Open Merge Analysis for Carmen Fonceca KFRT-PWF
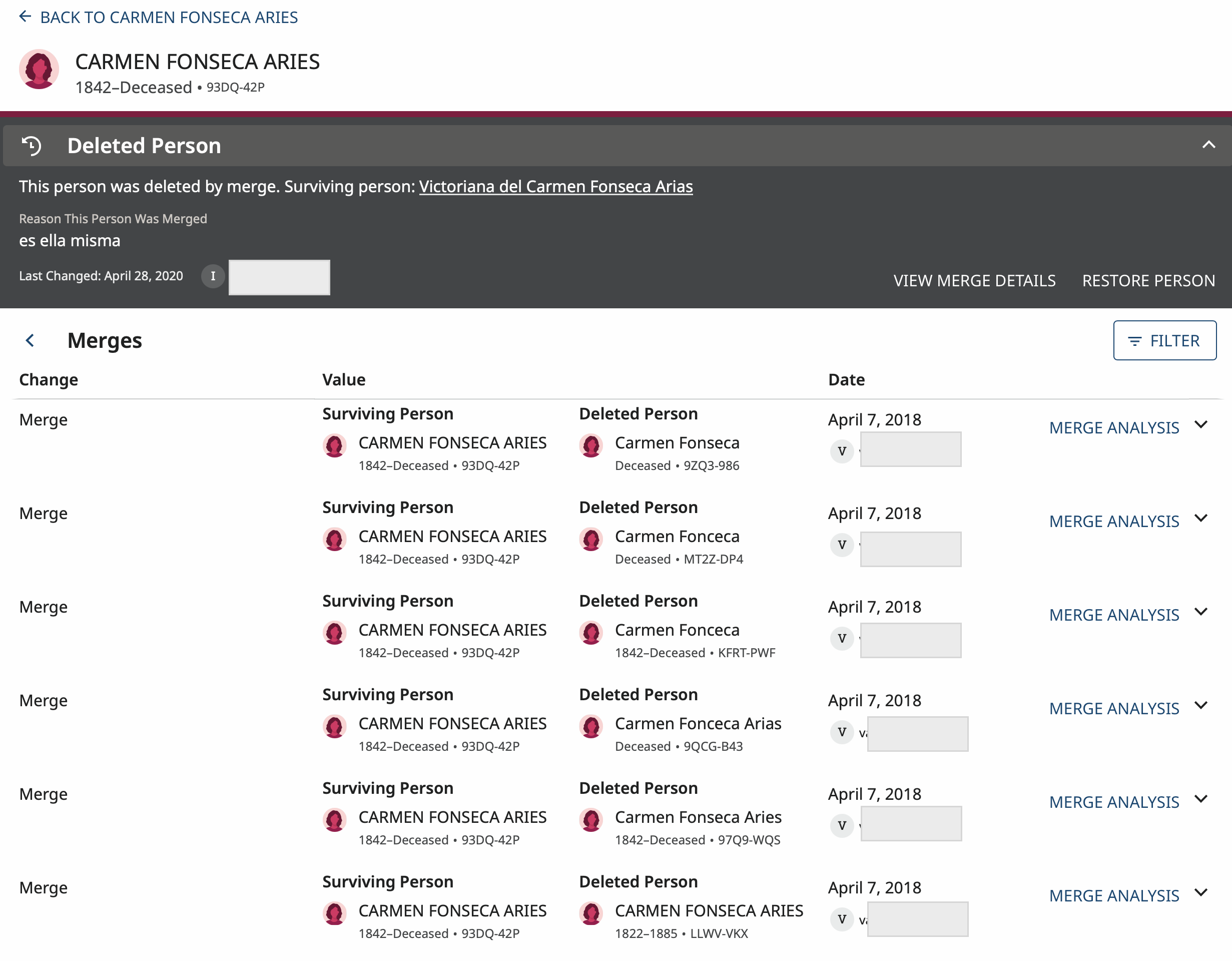Image resolution: width=1232 pixels, height=961 pixels. click(1114, 615)
